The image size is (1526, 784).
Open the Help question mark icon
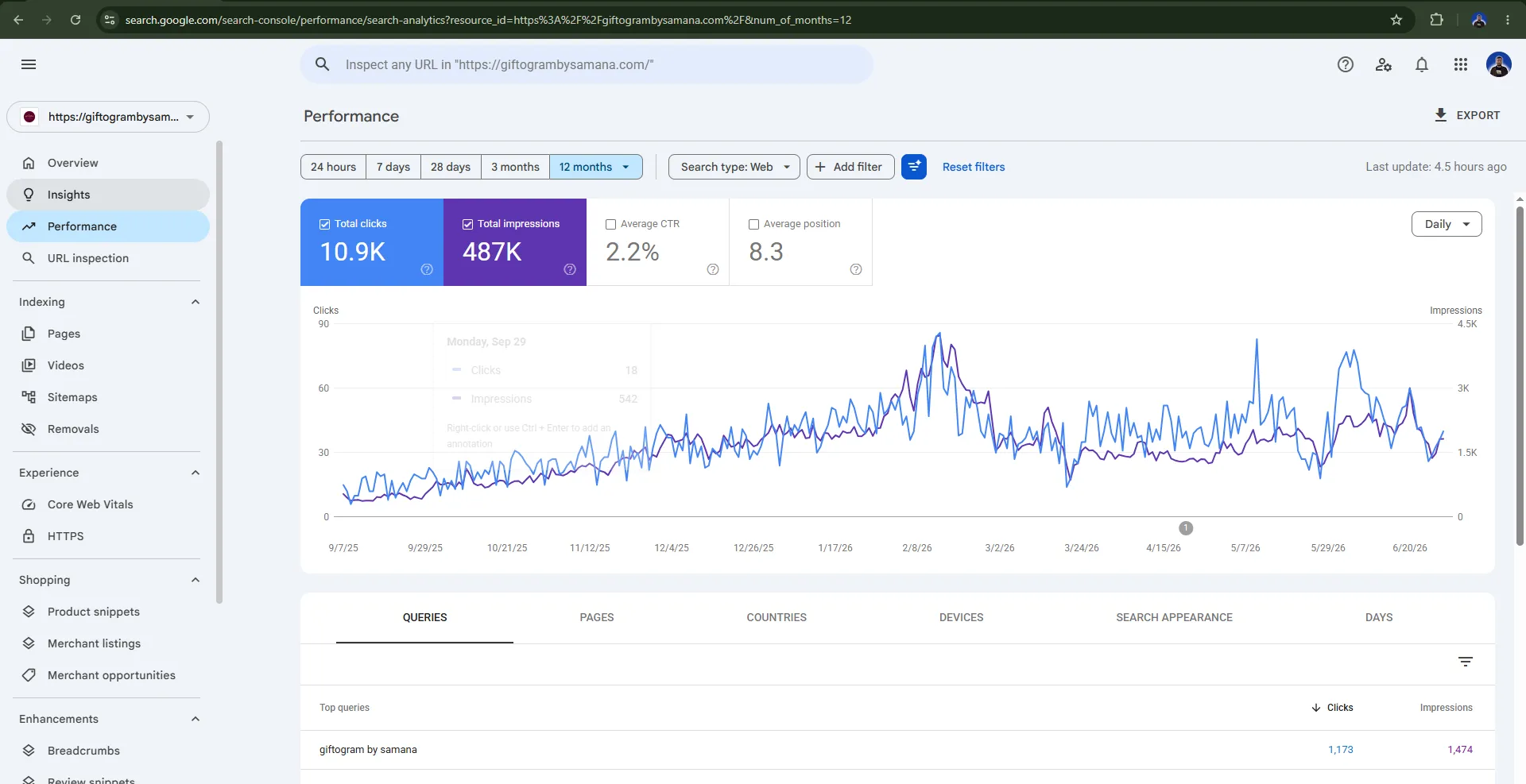tap(1346, 64)
